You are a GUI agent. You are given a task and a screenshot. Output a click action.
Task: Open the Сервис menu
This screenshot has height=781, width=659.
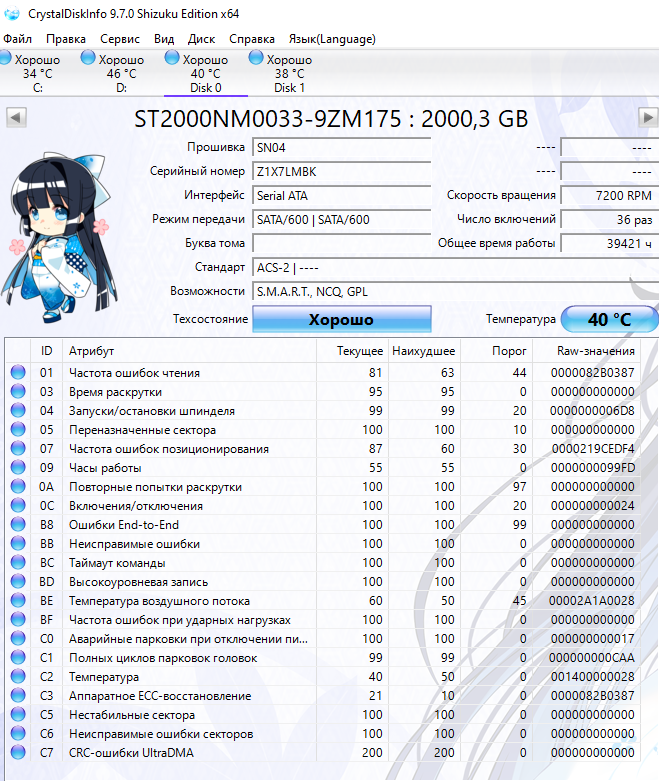[x=120, y=39]
